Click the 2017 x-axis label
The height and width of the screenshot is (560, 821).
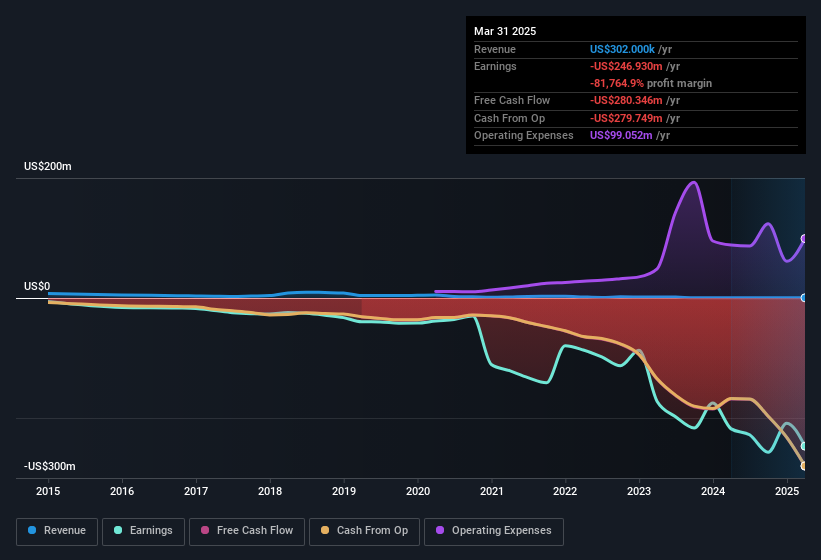click(x=196, y=491)
